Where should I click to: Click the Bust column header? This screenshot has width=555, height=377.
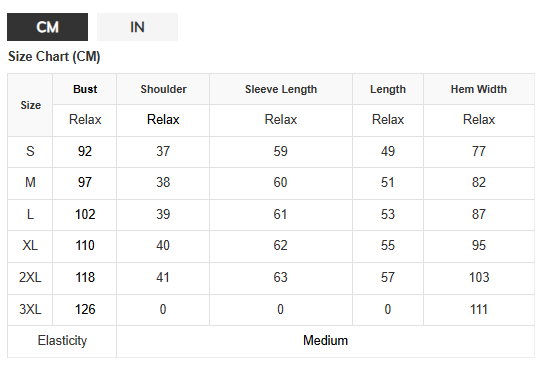coord(85,89)
